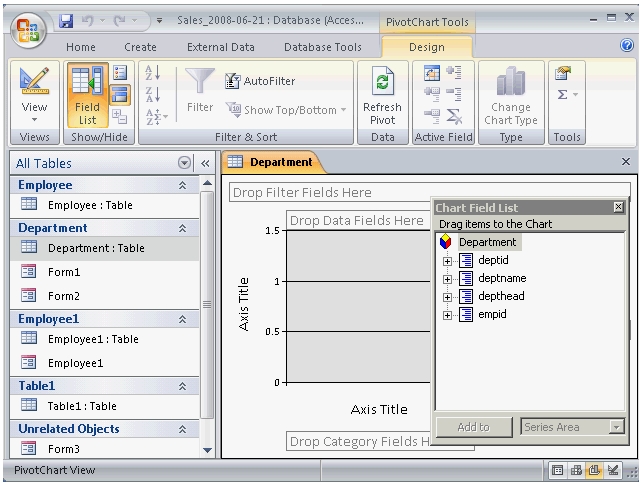Toggle the Drill Buttons icon in Show/Hide
Image resolution: width=642 pixels, height=486 pixels.
[x=120, y=117]
